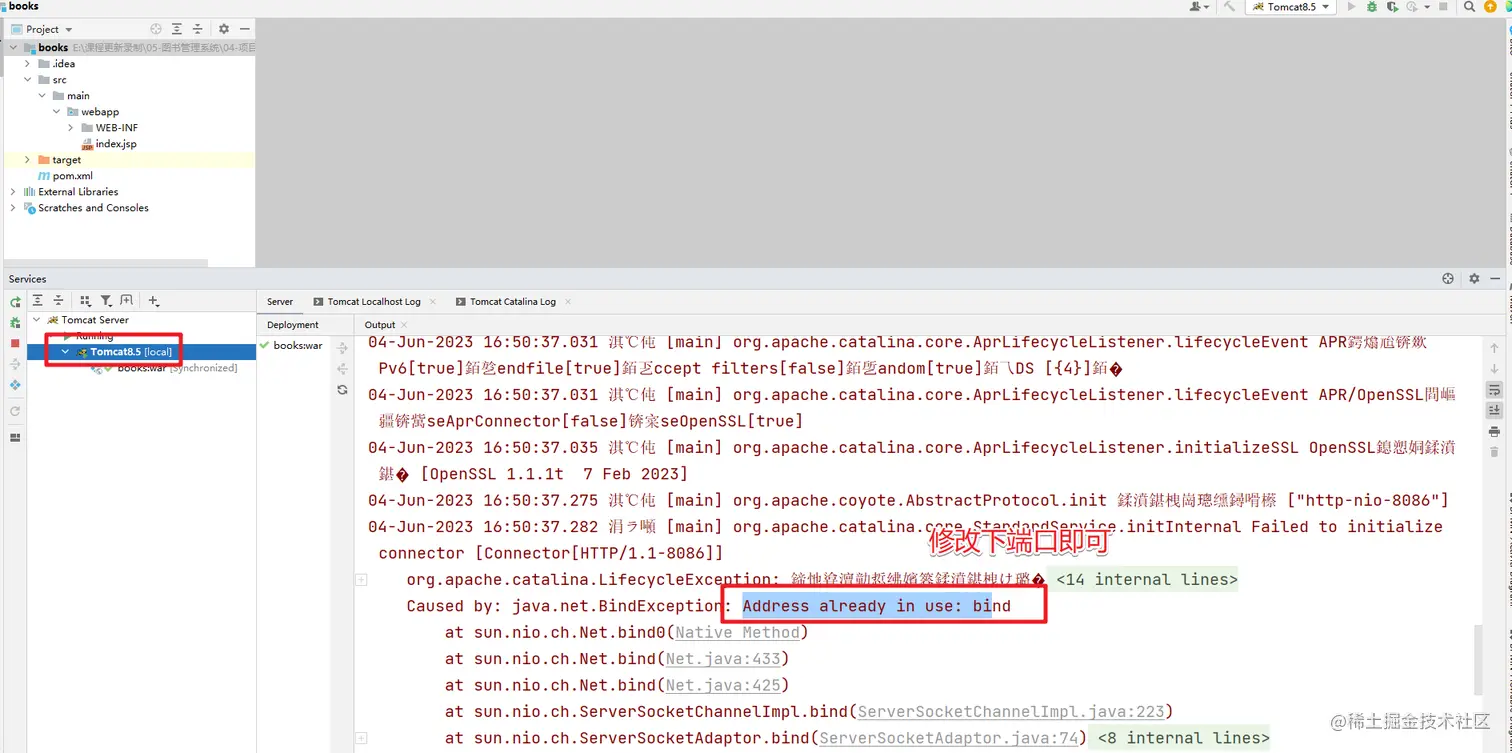Open Tomcat8.5 run configuration dropdown
Screen dimensions: 1512x753
(x=1291, y=7)
